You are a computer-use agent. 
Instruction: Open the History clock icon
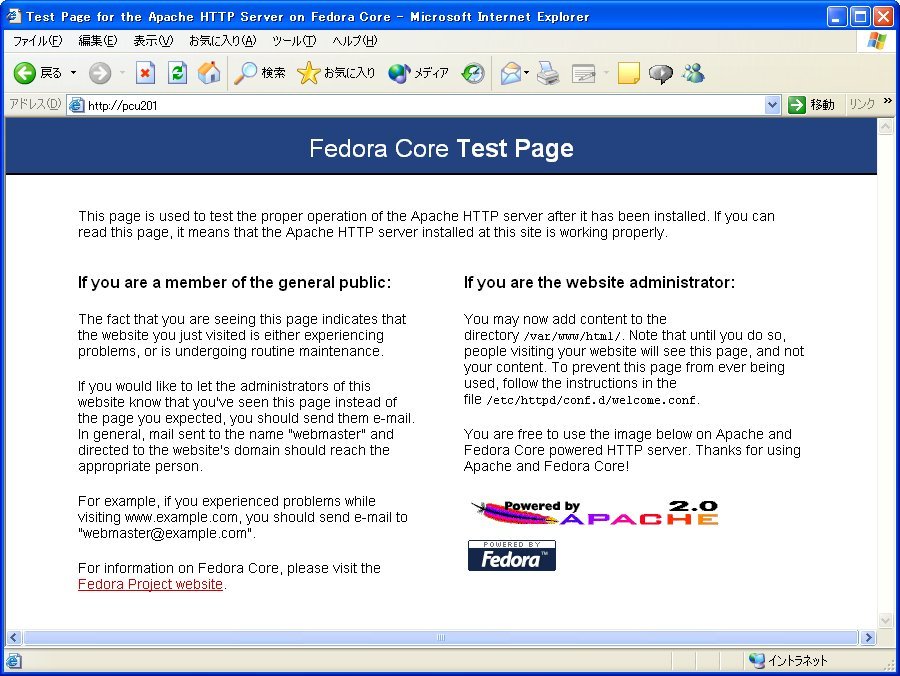tap(474, 73)
